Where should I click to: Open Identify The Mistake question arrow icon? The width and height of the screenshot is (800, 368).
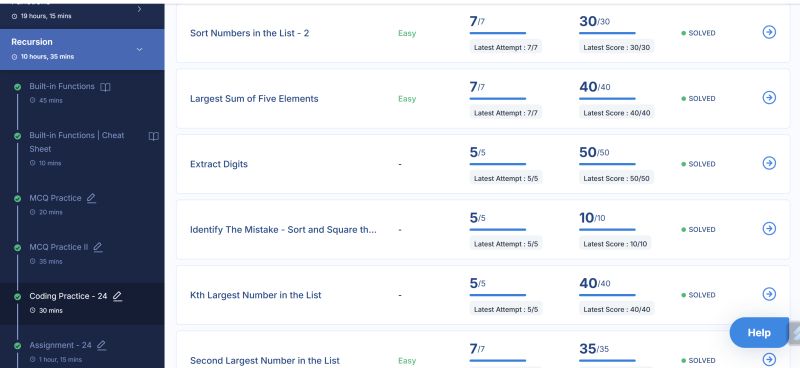[769, 228]
